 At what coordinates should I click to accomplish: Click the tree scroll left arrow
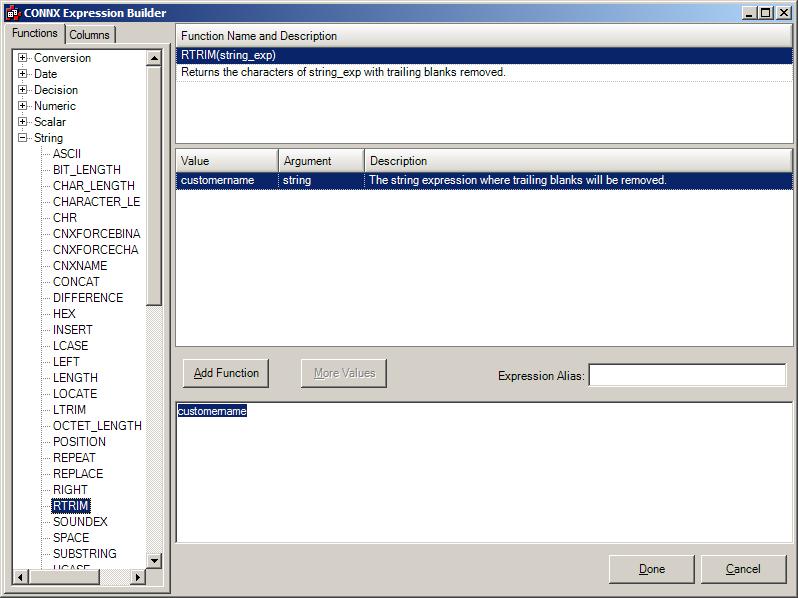(20, 577)
